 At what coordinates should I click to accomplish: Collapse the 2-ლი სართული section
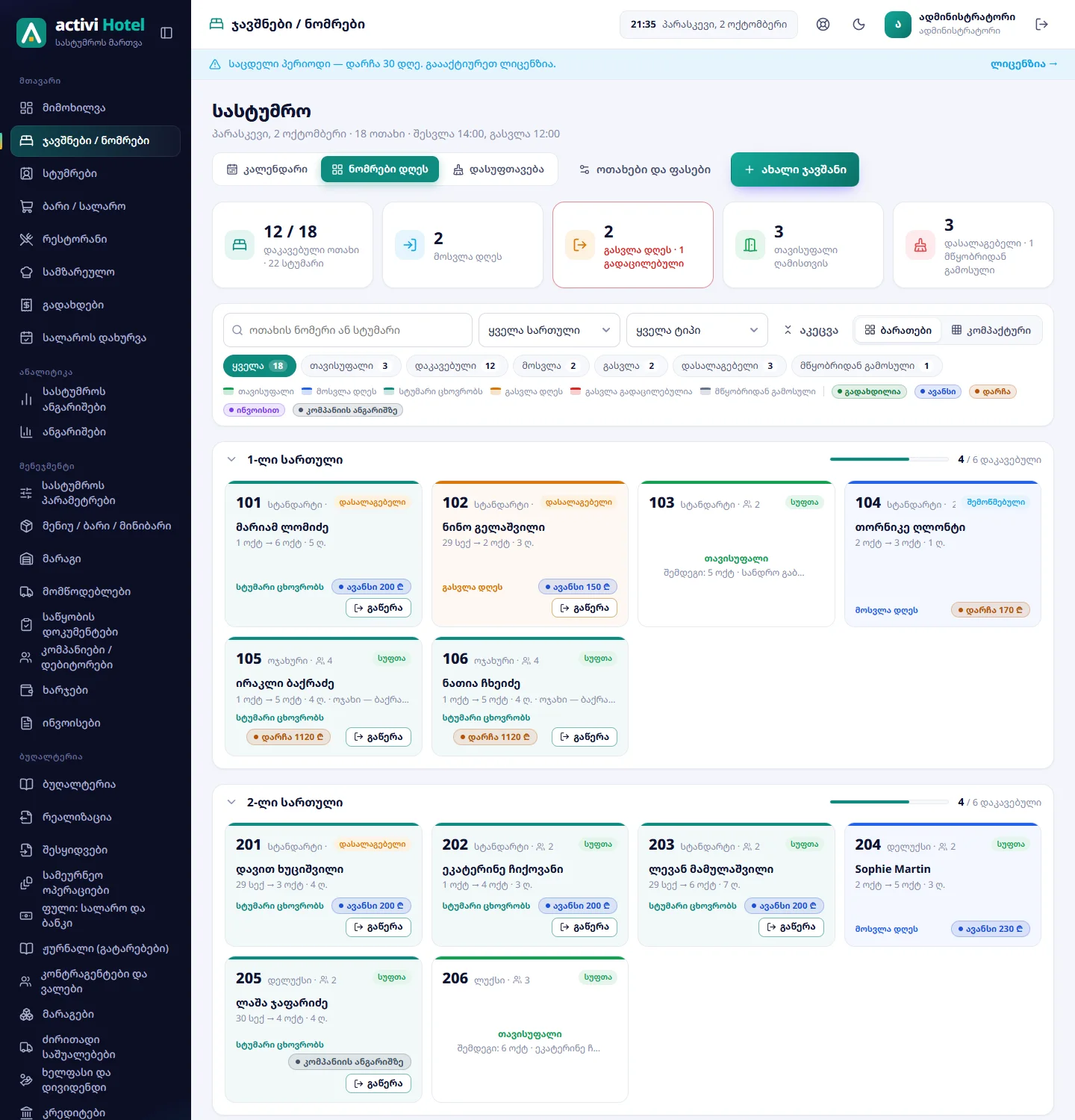click(231, 802)
